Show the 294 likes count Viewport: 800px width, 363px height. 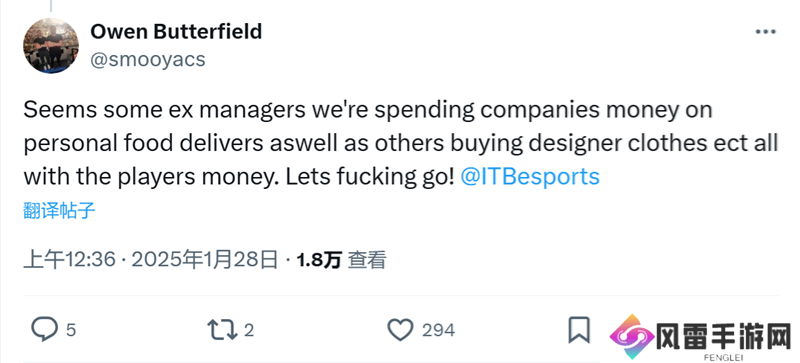point(438,330)
